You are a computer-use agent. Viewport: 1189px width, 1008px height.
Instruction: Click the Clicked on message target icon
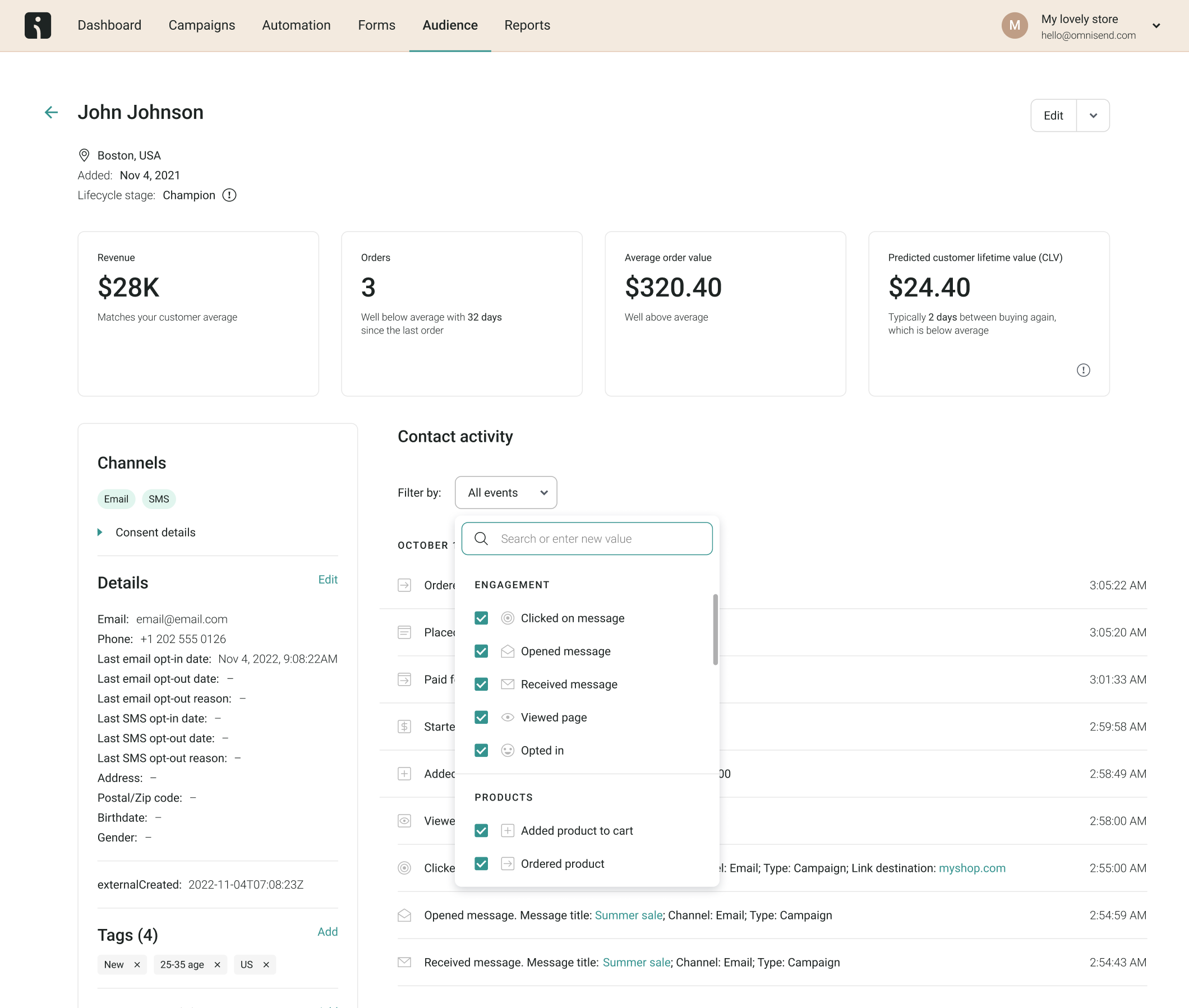[508, 618]
